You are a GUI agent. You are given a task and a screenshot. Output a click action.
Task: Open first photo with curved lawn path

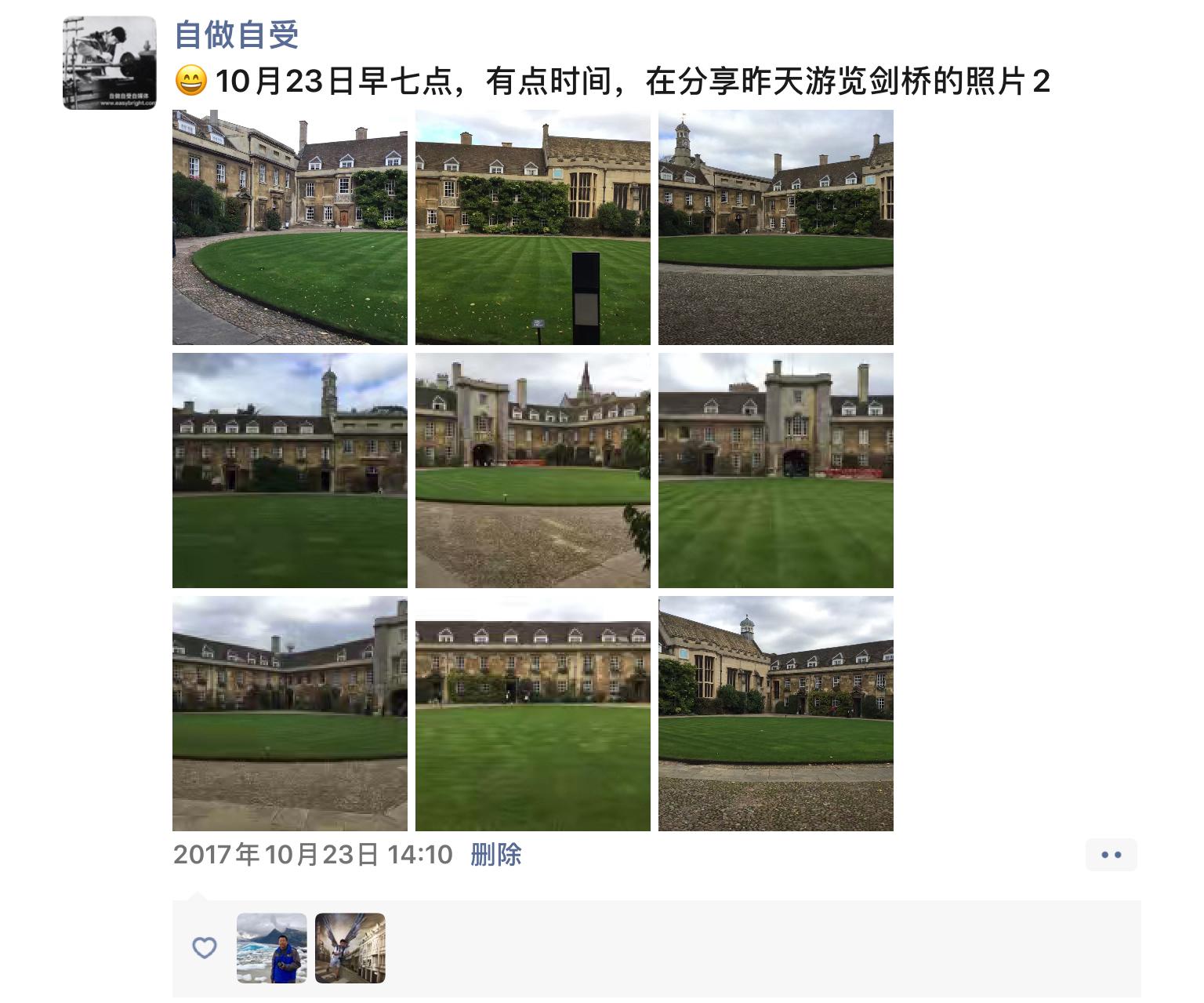[290, 227]
